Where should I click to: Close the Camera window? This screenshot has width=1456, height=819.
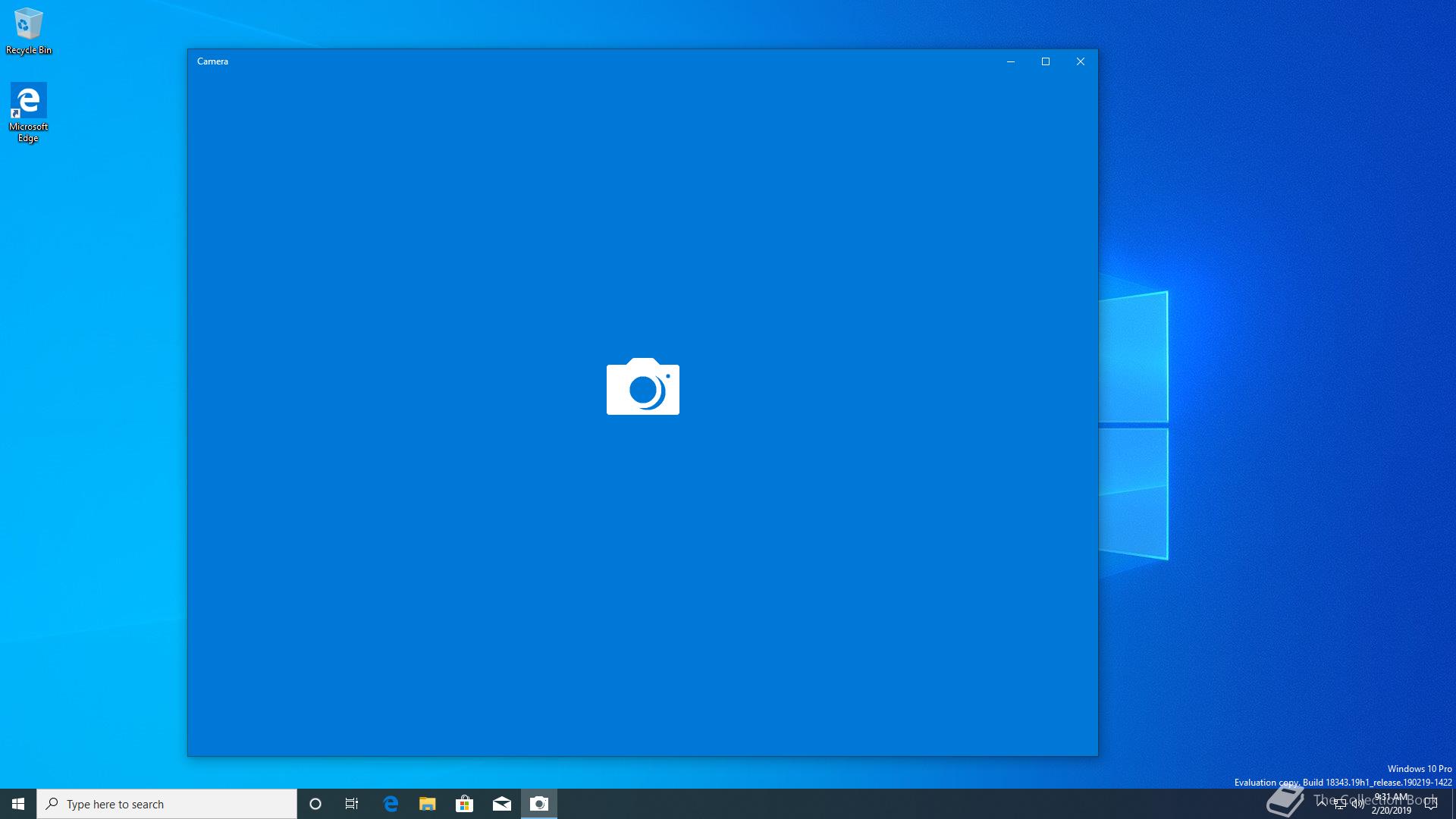coord(1081,61)
